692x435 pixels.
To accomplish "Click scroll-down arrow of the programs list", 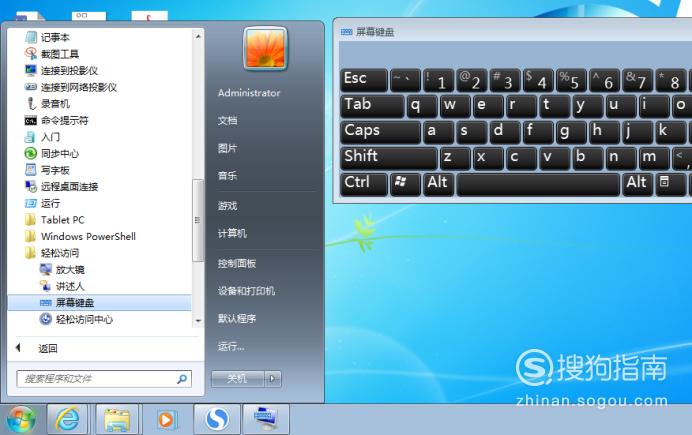I will 198,321.
